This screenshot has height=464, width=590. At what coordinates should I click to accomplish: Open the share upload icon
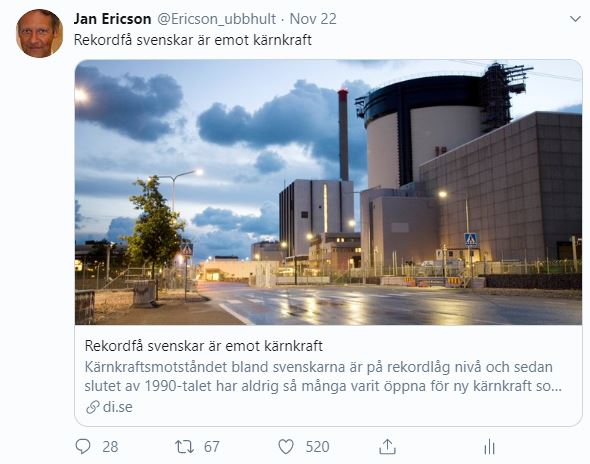click(x=387, y=447)
